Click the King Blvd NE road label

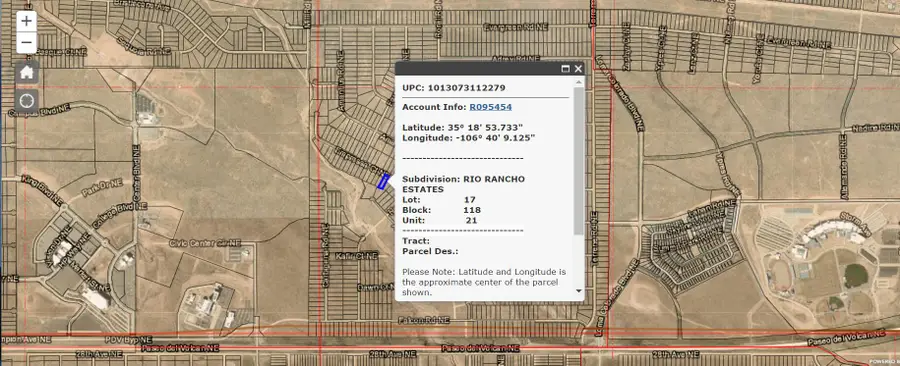pyautogui.click(x=41, y=190)
